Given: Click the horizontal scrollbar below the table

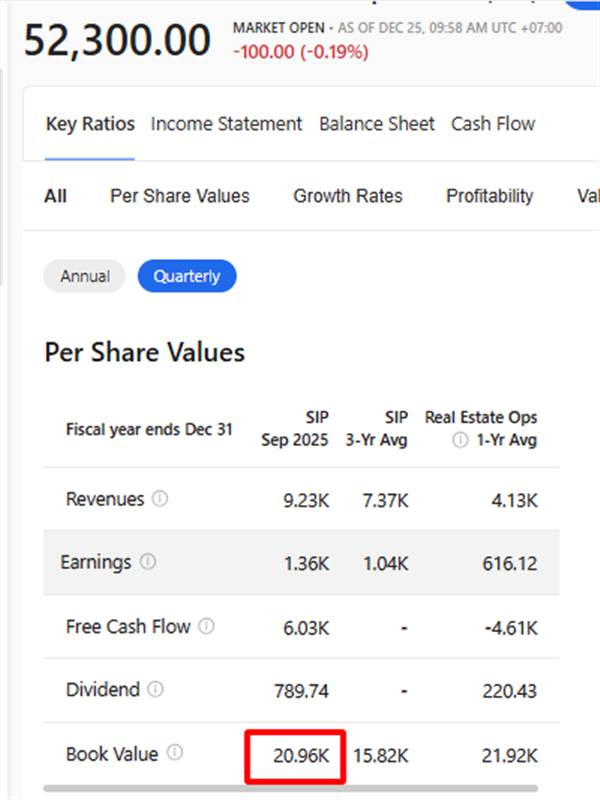Looking at the screenshot, I should 290,789.
